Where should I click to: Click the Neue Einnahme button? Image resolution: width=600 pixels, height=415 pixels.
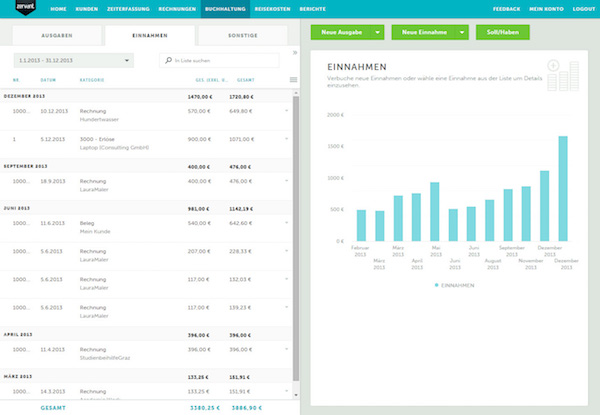tap(424, 32)
